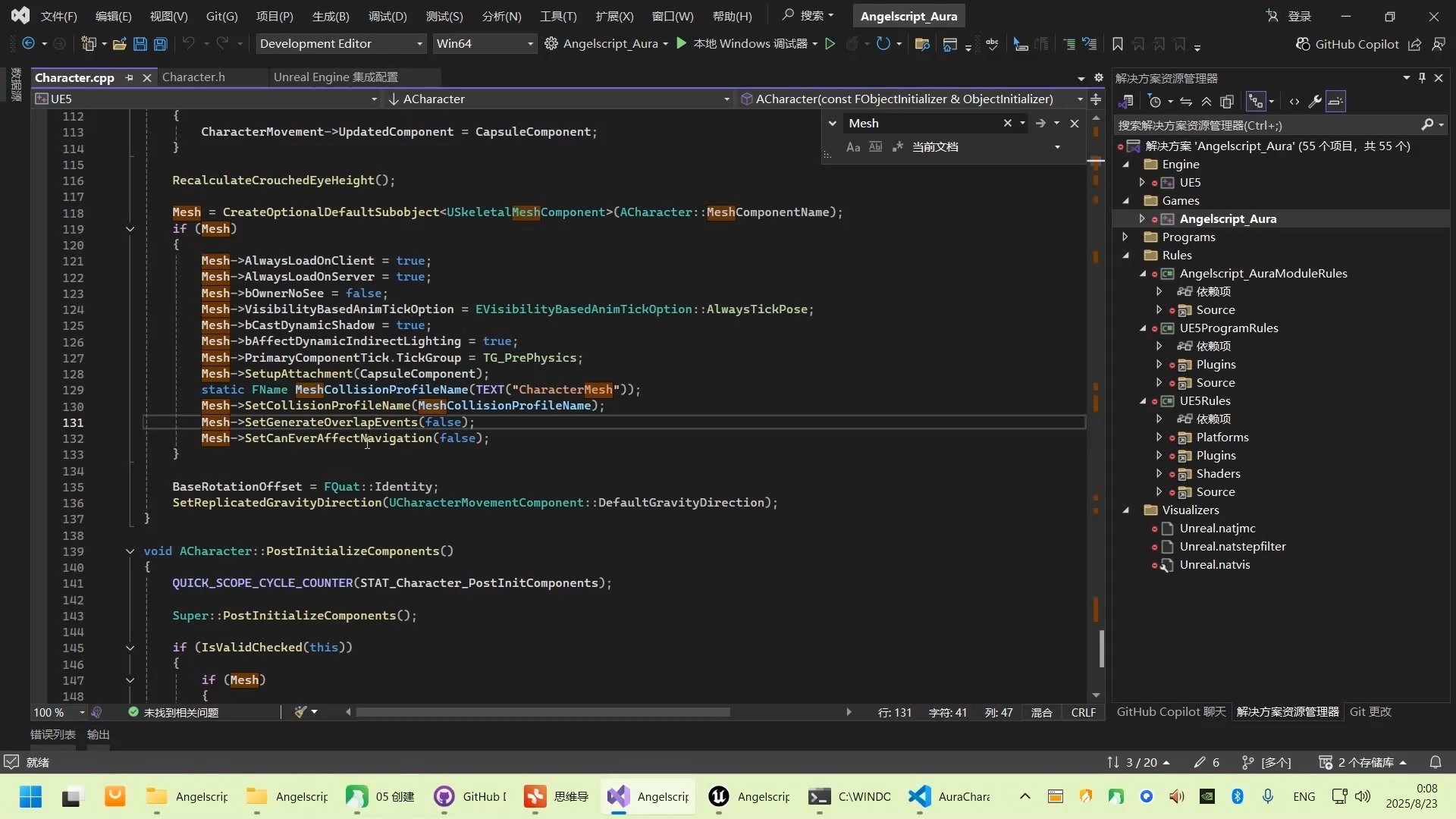1456x819 pixels.
Task: Open the Git(G) menu
Action: pyautogui.click(x=221, y=16)
